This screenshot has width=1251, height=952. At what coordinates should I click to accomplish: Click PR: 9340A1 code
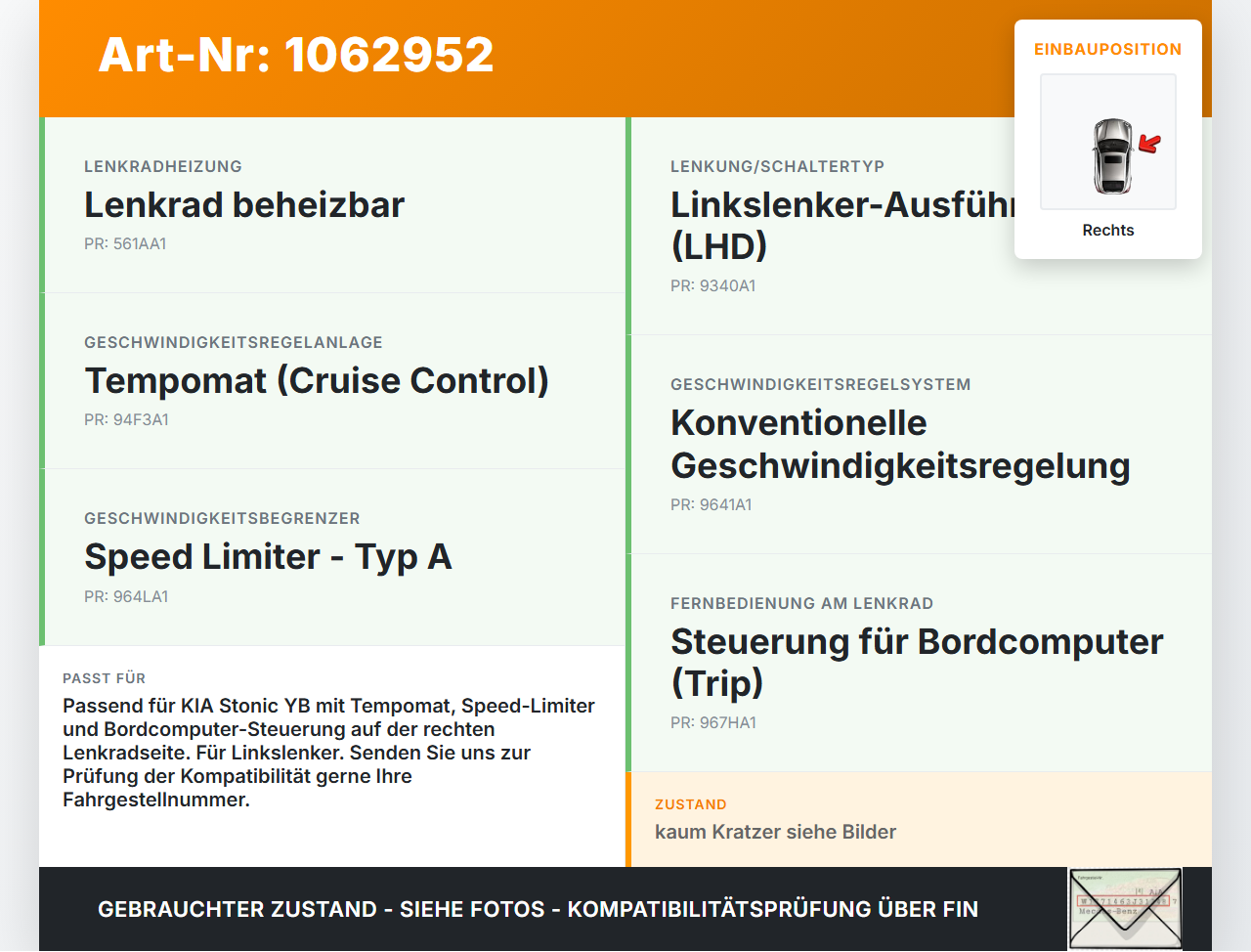point(712,285)
